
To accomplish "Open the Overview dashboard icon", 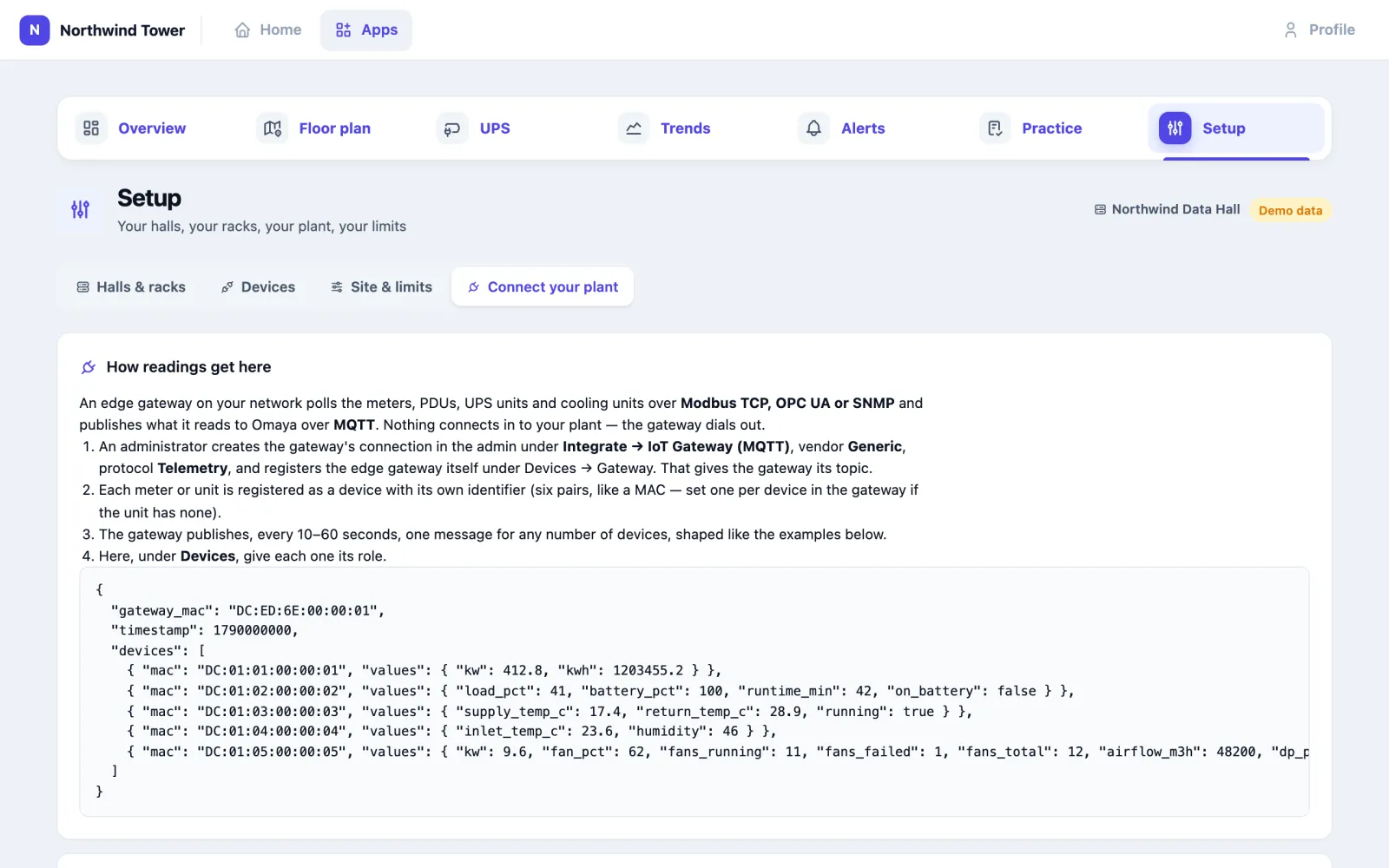I will (x=91, y=128).
